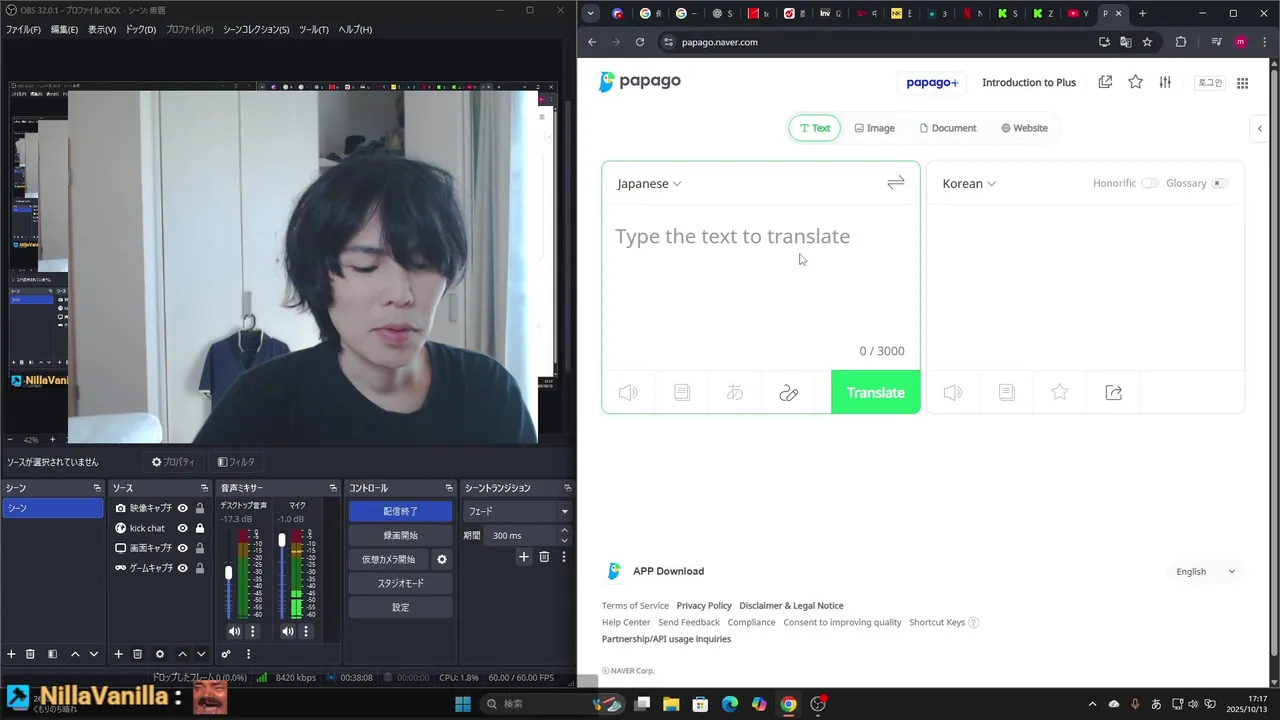Hide the ゲームキャプチ source in OBS
Image resolution: width=1280 pixels, height=720 pixels.
coord(183,568)
